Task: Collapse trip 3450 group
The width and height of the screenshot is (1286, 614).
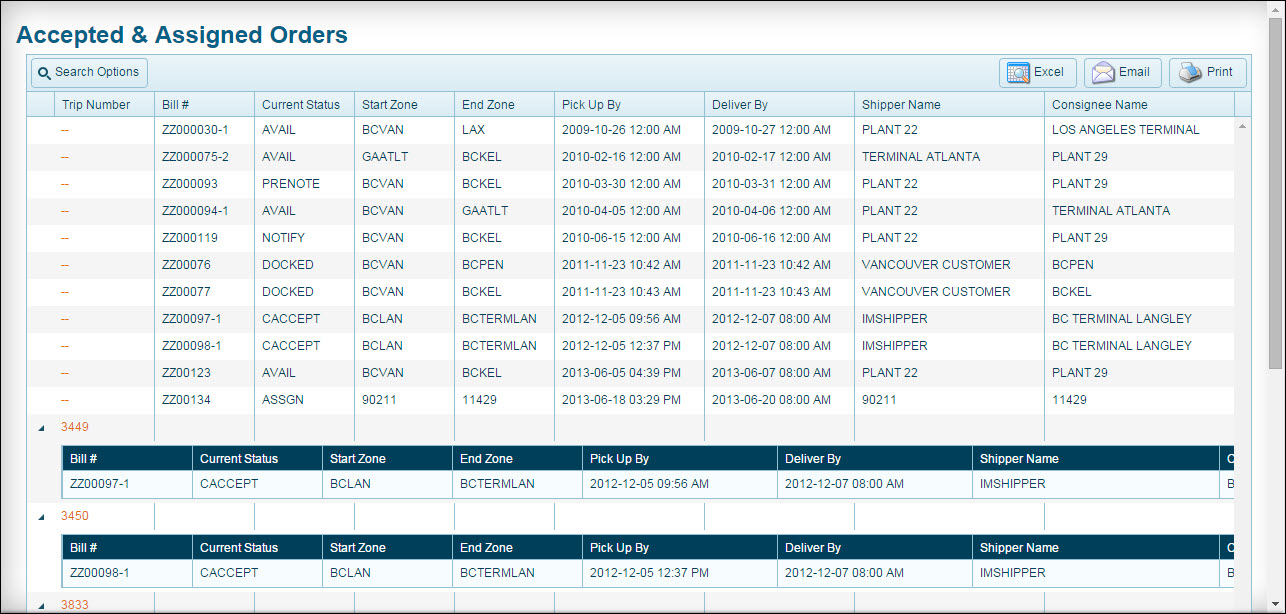Action: coord(41,517)
